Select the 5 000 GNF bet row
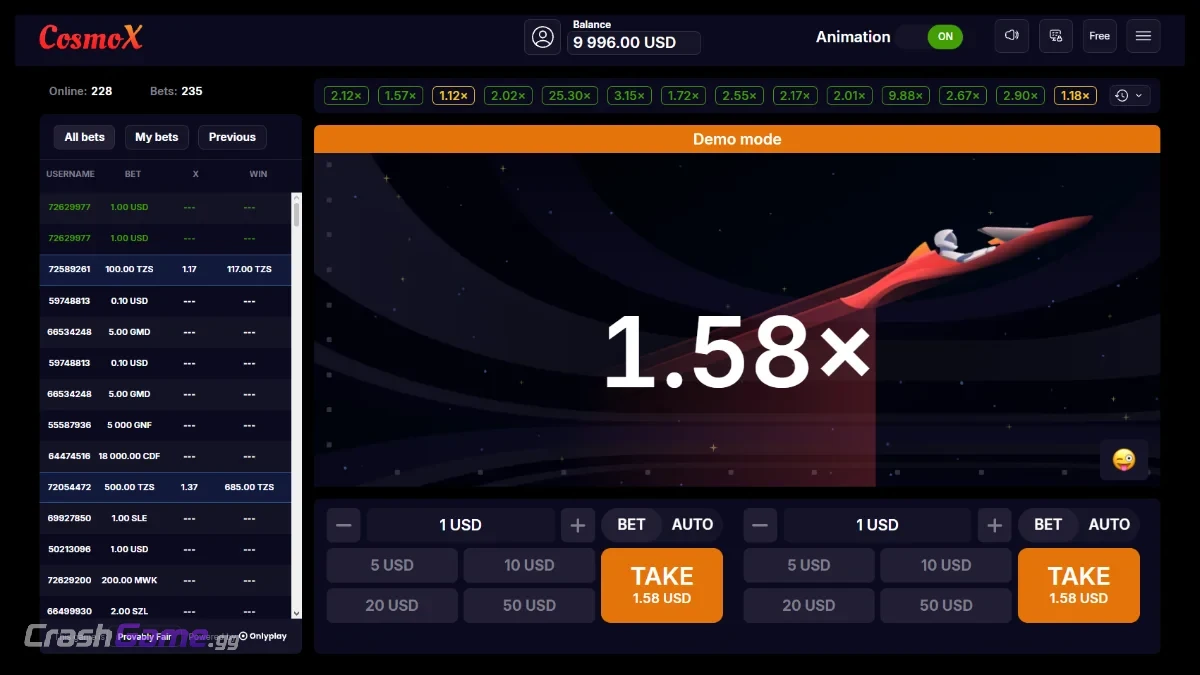 point(166,425)
